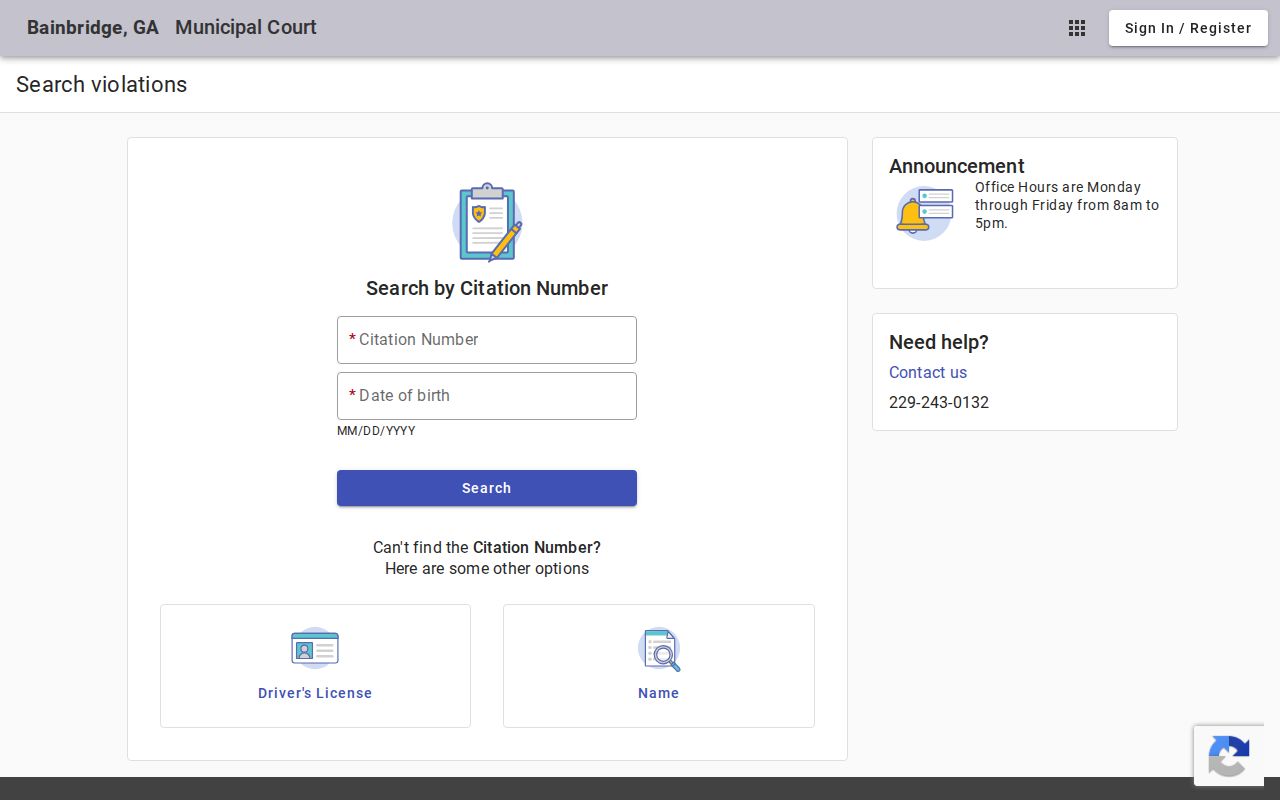Focus the Citation Number field
Viewport: 1280px width, 800px height.
487,340
